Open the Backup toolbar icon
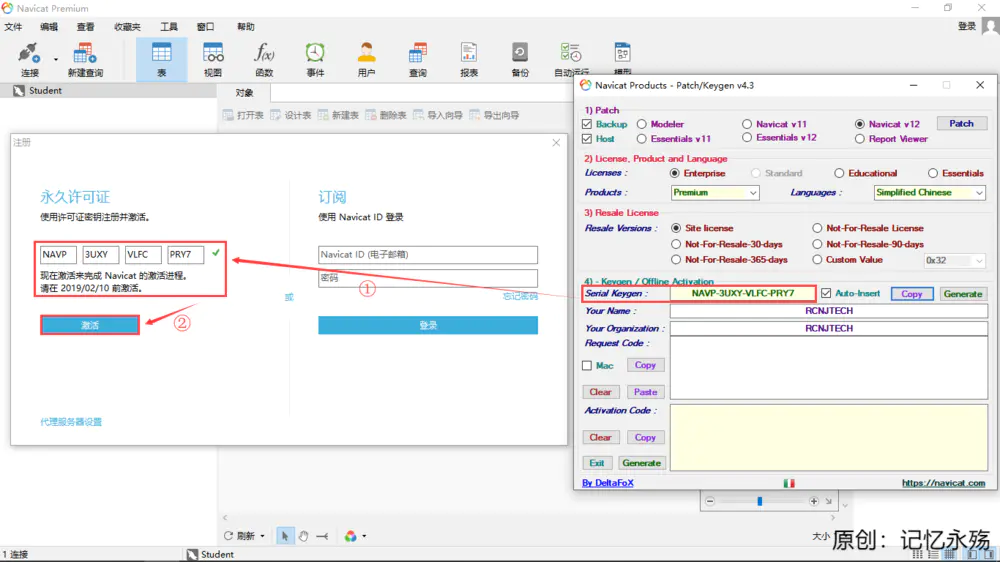 tap(520, 59)
